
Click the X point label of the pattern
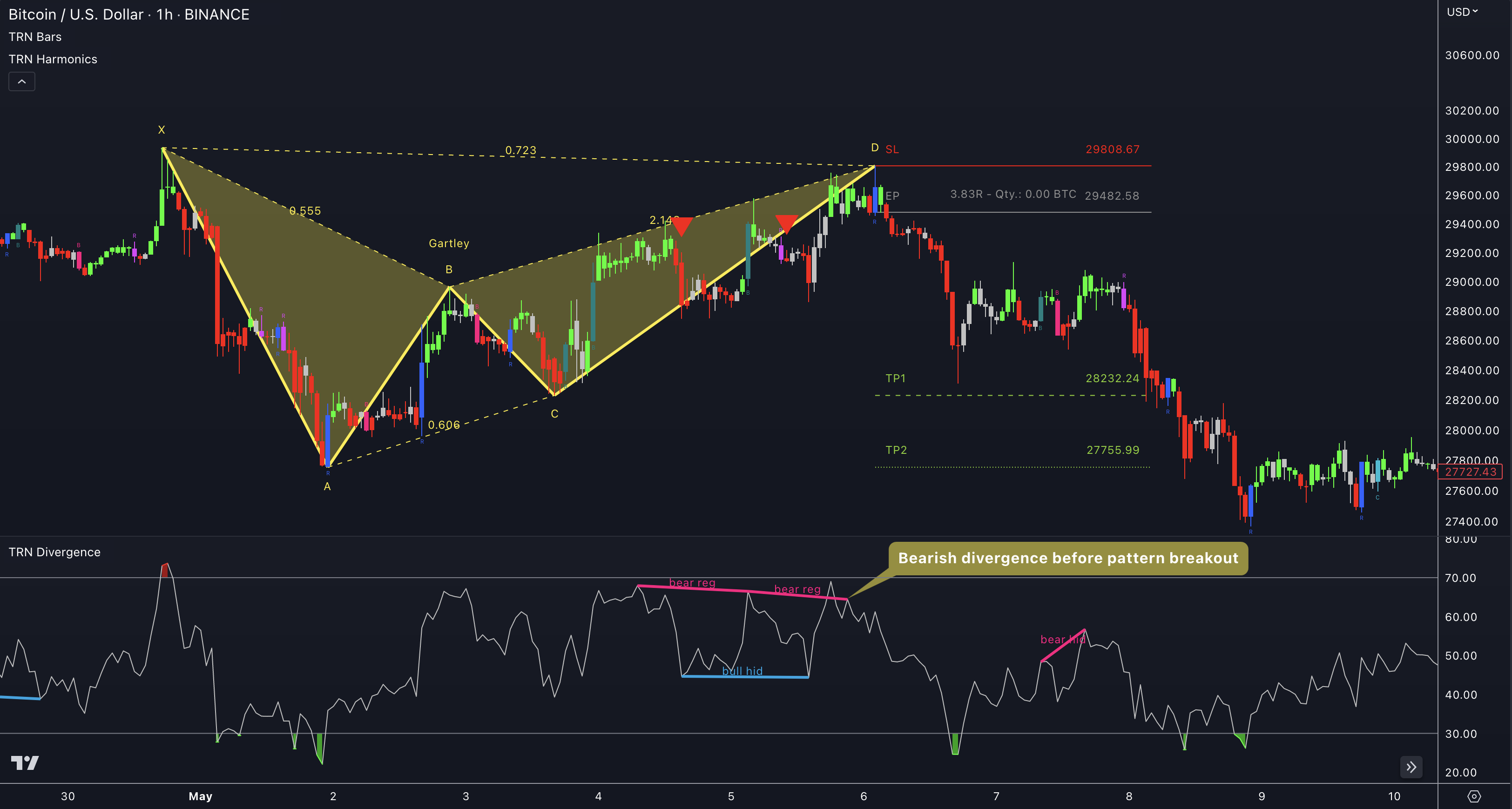[162, 130]
